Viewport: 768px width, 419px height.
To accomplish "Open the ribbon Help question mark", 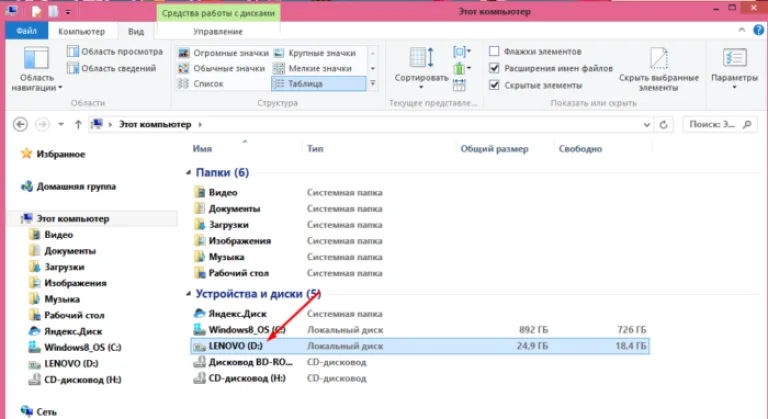I will click(758, 30).
